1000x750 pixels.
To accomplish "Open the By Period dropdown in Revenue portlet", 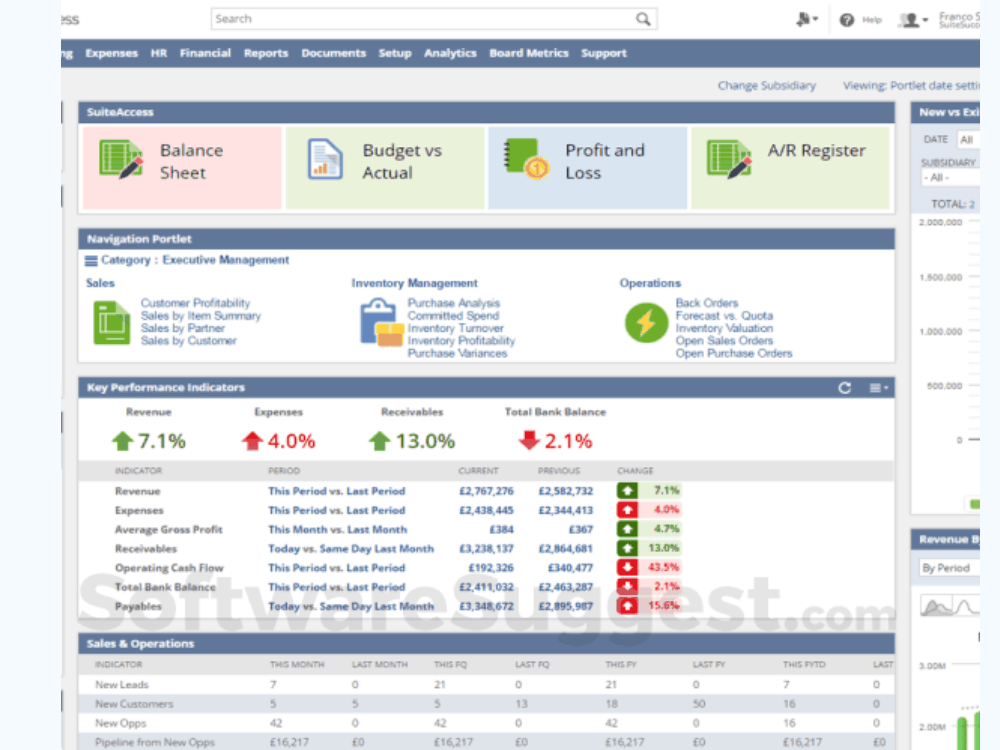I will click(949, 568).
